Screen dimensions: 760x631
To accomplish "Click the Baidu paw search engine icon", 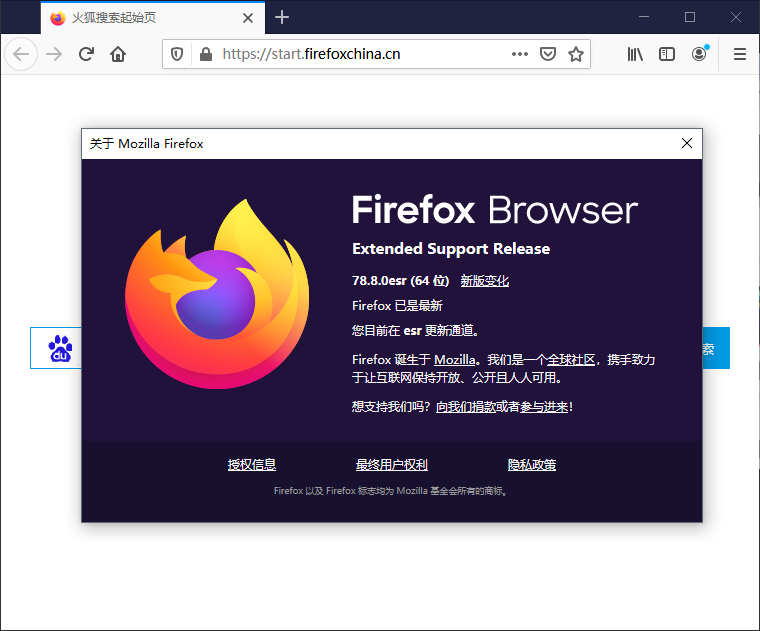I will 60,348.
